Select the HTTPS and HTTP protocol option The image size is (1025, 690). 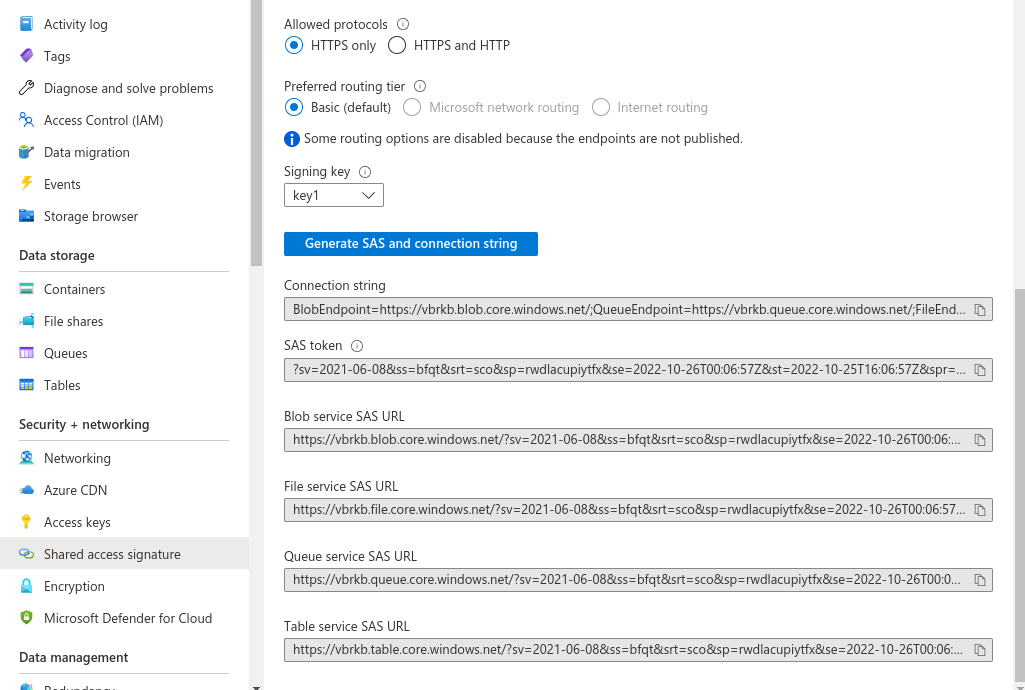(397, 45)
